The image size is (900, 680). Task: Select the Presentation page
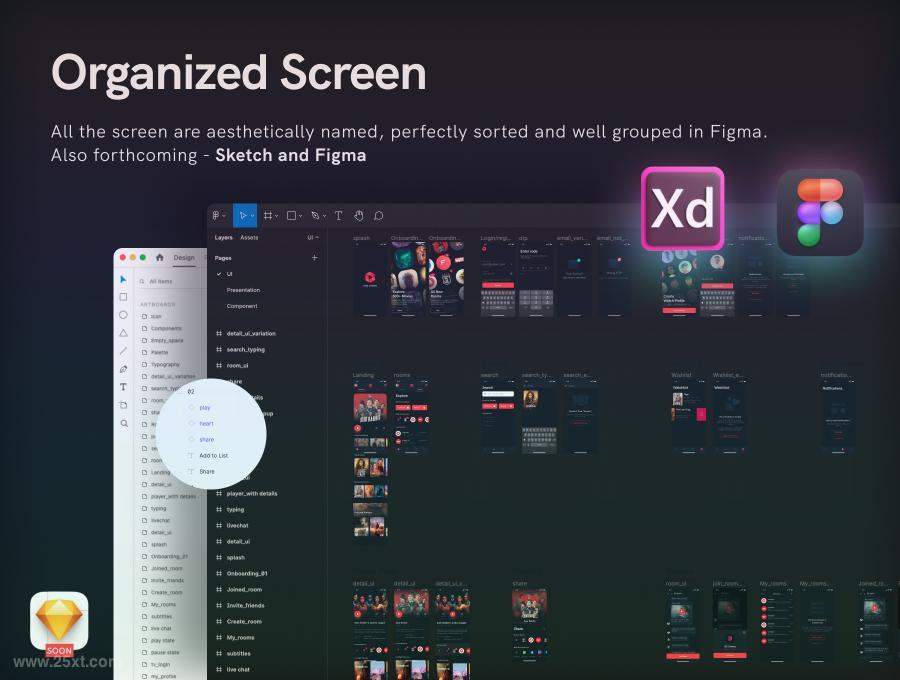(x=243, y=290)
